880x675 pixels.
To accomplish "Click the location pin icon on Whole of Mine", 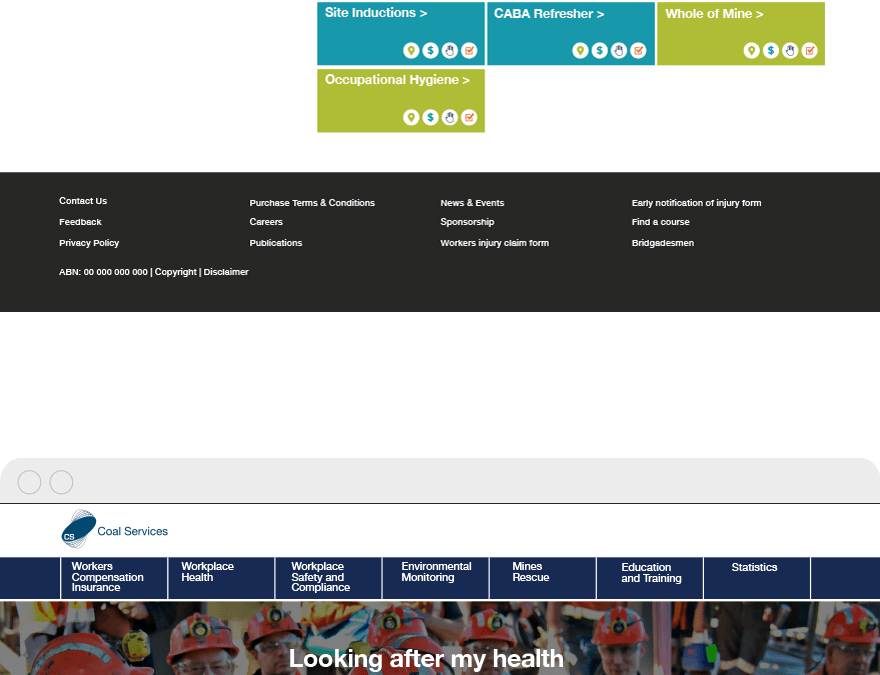I will tap(751, 50).
